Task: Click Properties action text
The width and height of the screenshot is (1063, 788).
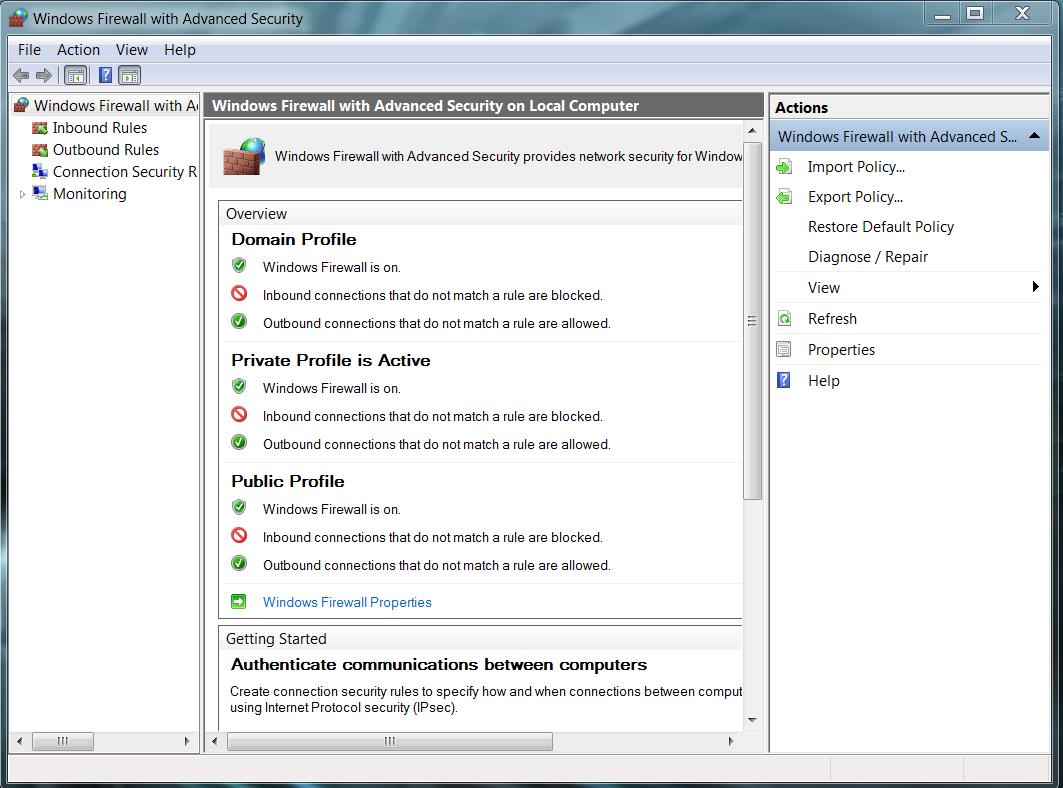Action: click(x=841, y=350)
